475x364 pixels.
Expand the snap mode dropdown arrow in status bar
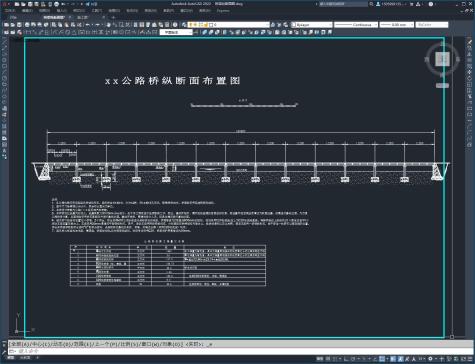[340, 359]
